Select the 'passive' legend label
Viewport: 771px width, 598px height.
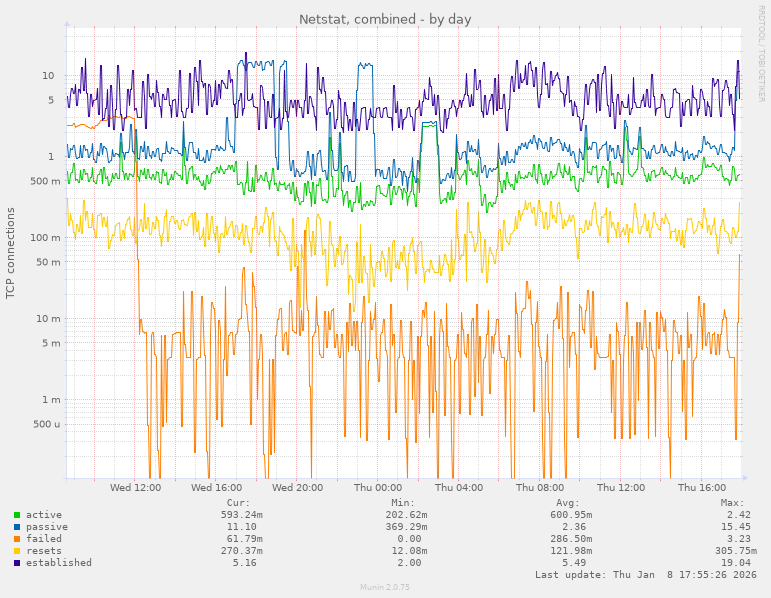coord(47,527)
